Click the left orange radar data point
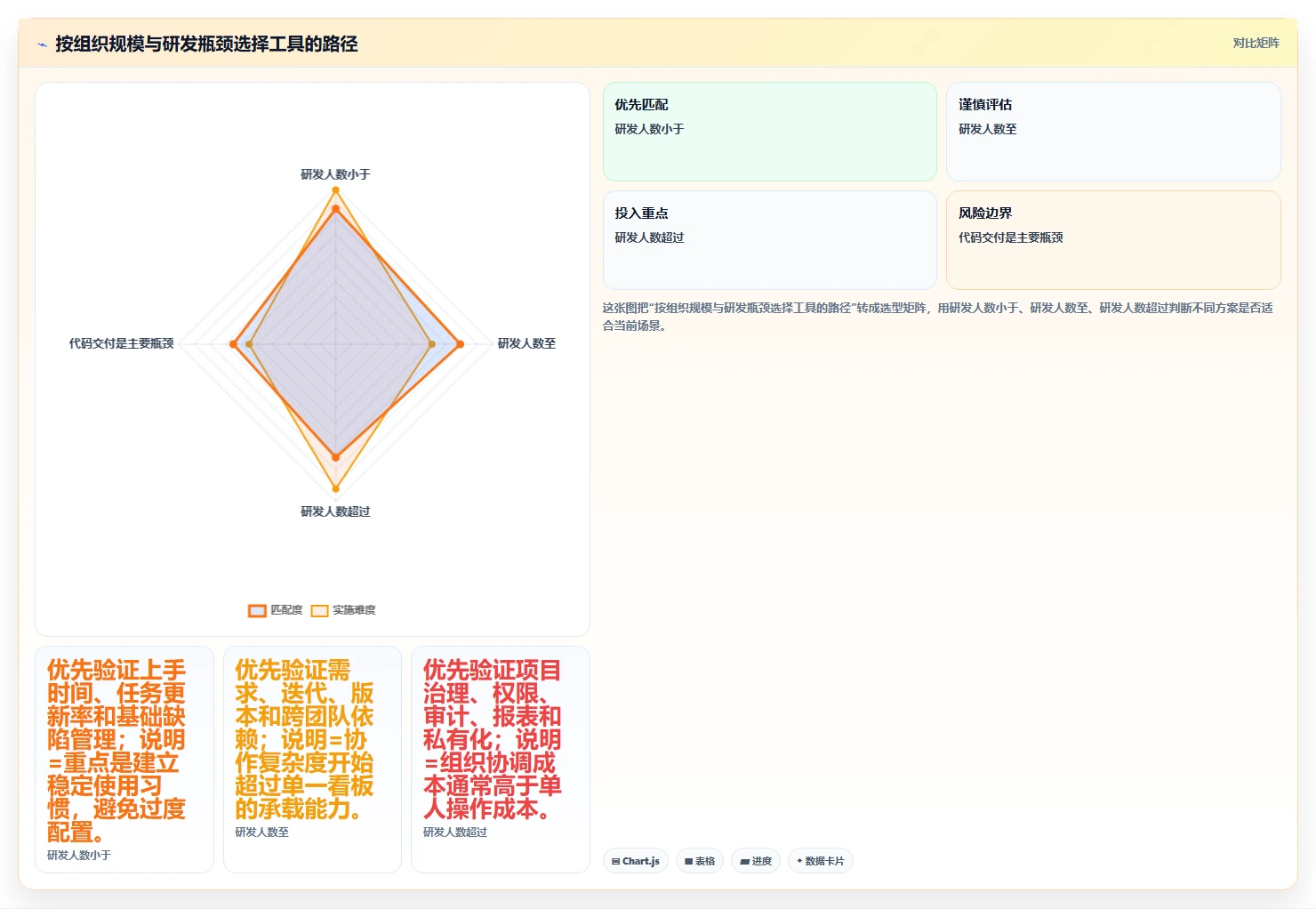1316x909 pixels. point(234,343)
